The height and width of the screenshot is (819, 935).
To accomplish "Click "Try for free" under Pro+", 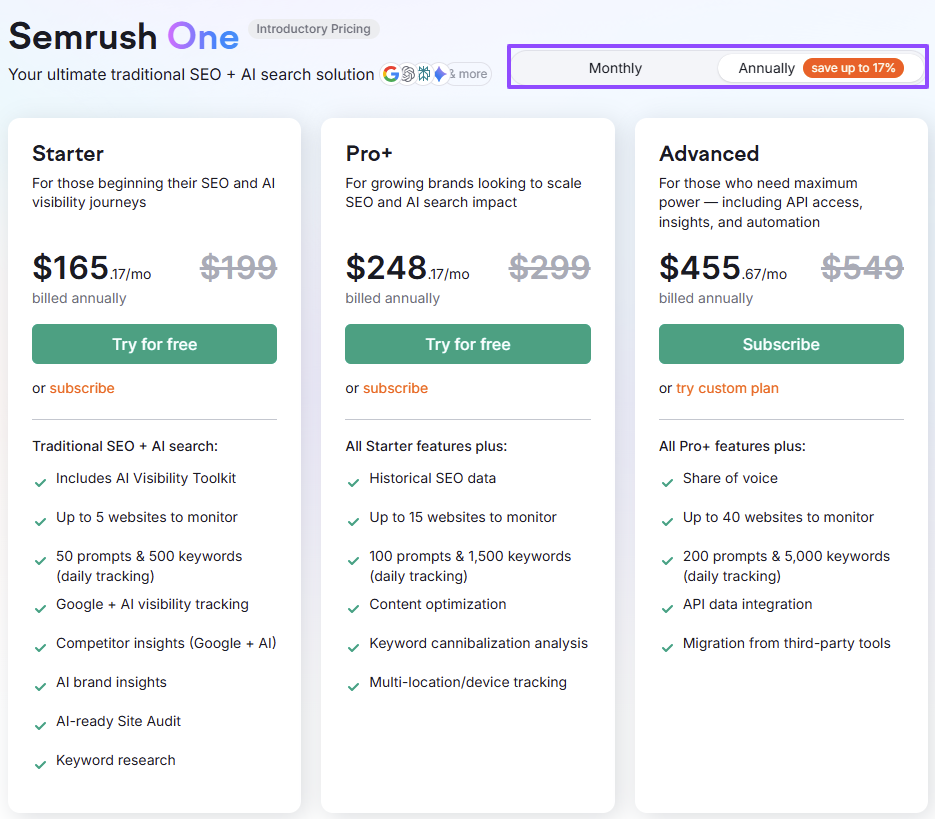I will point(467,343).
